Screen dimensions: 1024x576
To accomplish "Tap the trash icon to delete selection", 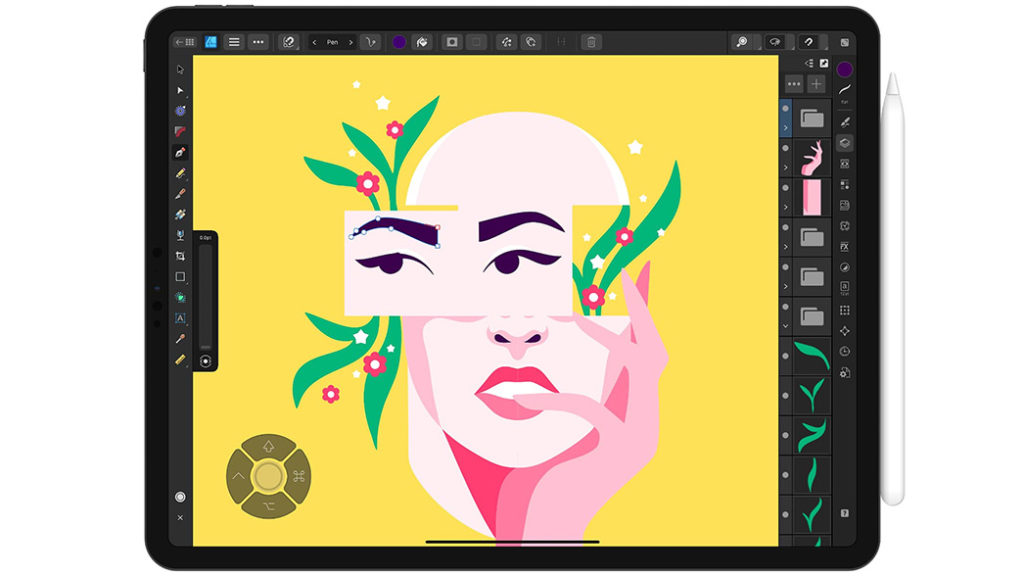I will coord(590,41).
